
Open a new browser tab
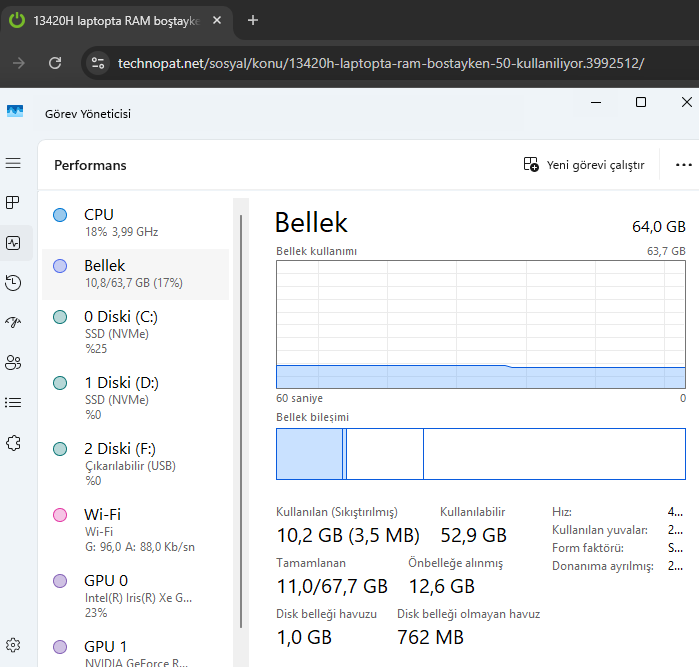(x=253, y=20)
